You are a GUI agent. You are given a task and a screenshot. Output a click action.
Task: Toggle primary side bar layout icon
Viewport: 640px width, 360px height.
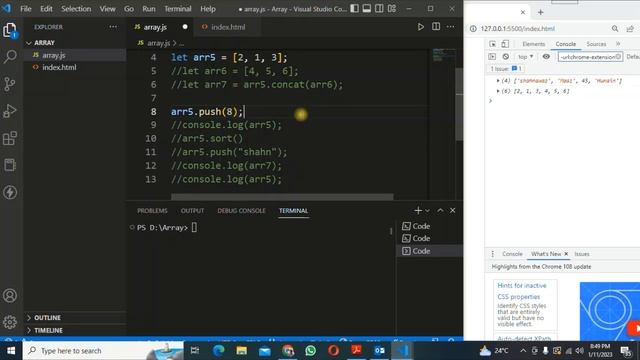354,9
